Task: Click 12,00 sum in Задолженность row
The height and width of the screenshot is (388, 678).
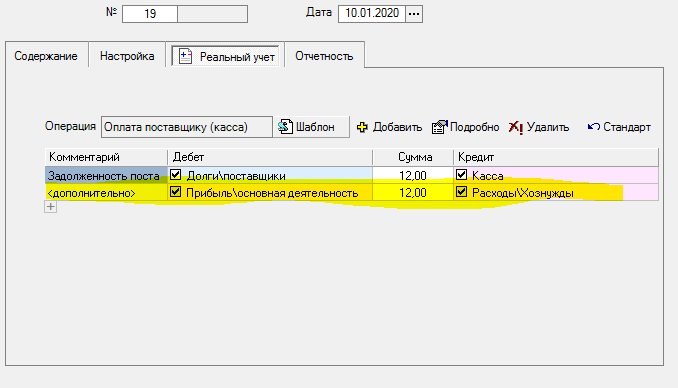Action: pyautogui.click(x=413, y=176)
